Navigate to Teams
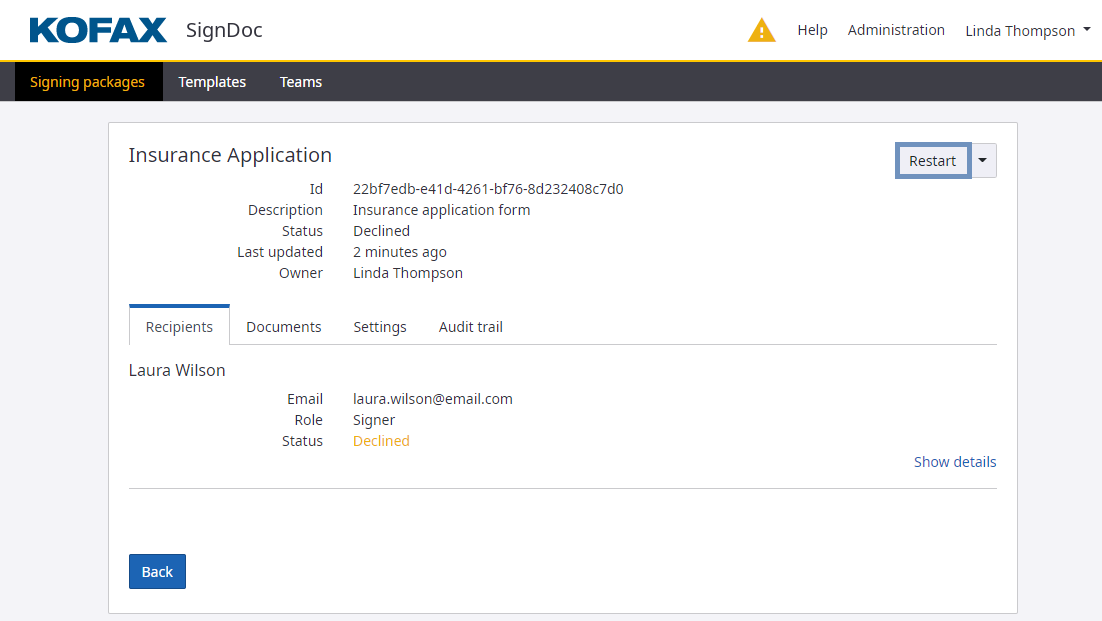 click(x=300, y=82)
